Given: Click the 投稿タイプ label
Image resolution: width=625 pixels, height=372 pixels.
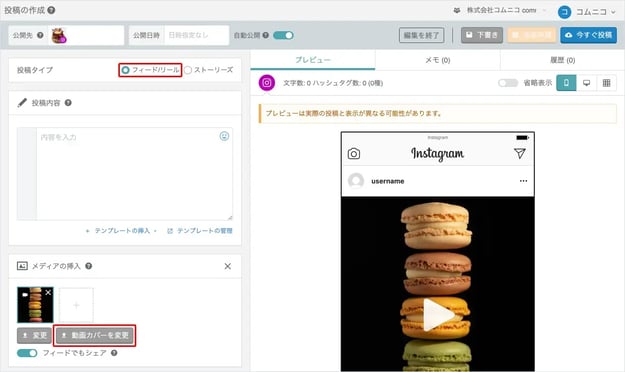Looking at the screenshot, I should (x=35, y=70).
